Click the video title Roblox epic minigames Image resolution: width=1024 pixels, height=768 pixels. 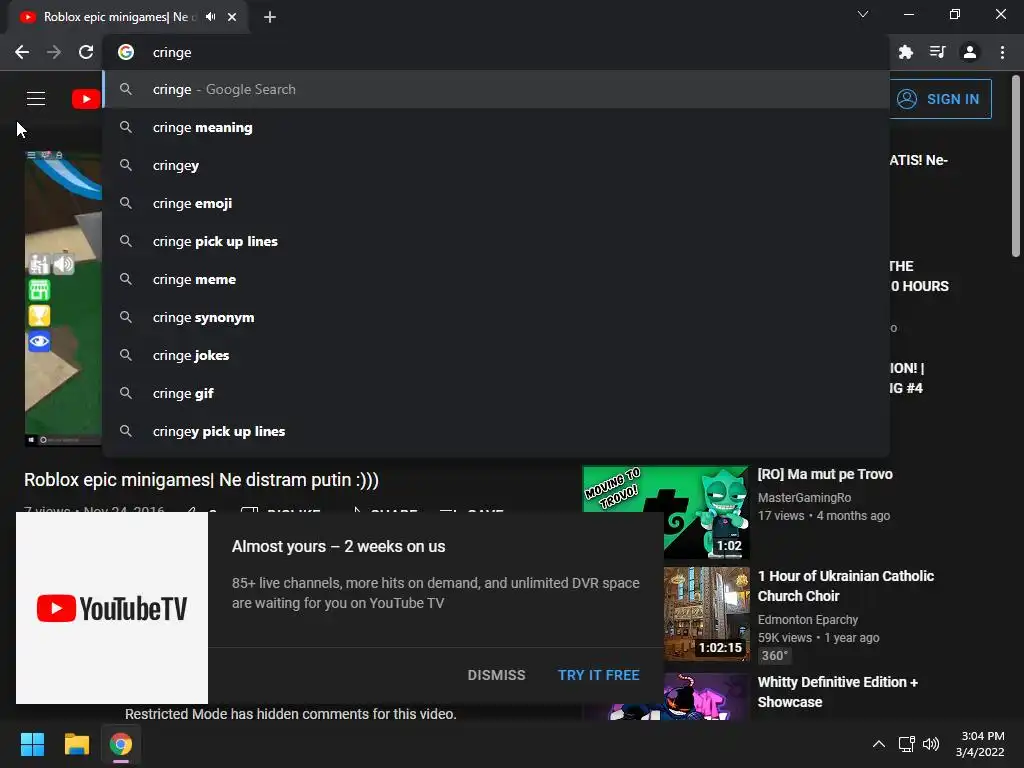click(201, 480)
